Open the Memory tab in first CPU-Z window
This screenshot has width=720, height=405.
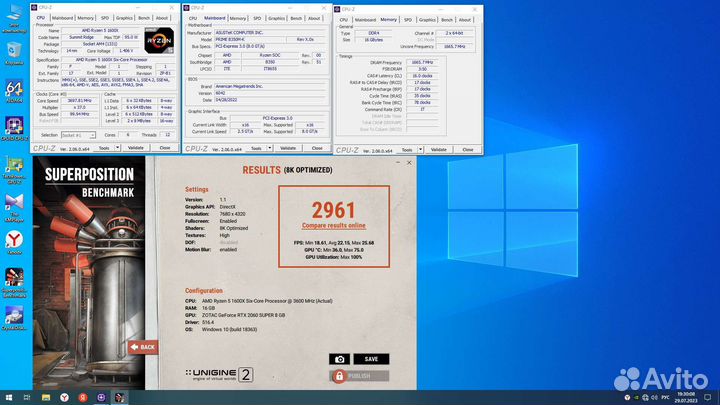point(85,18)
